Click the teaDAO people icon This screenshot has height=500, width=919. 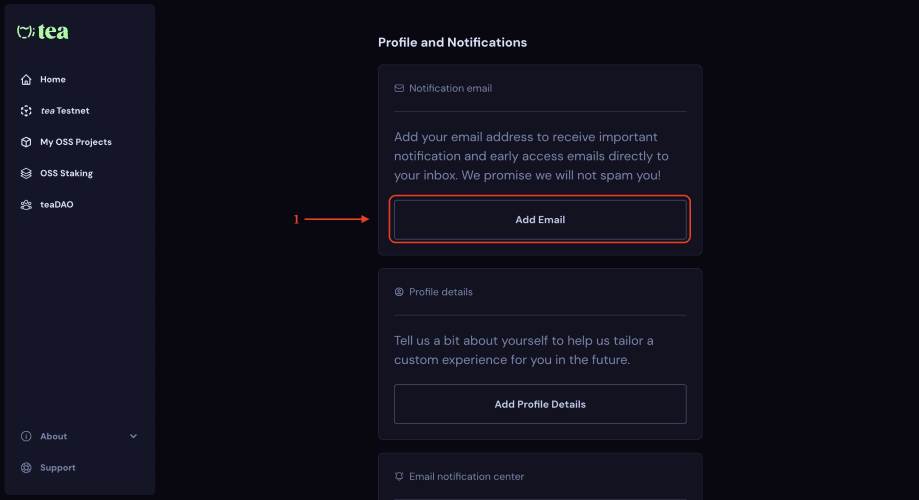click(26, 205)
